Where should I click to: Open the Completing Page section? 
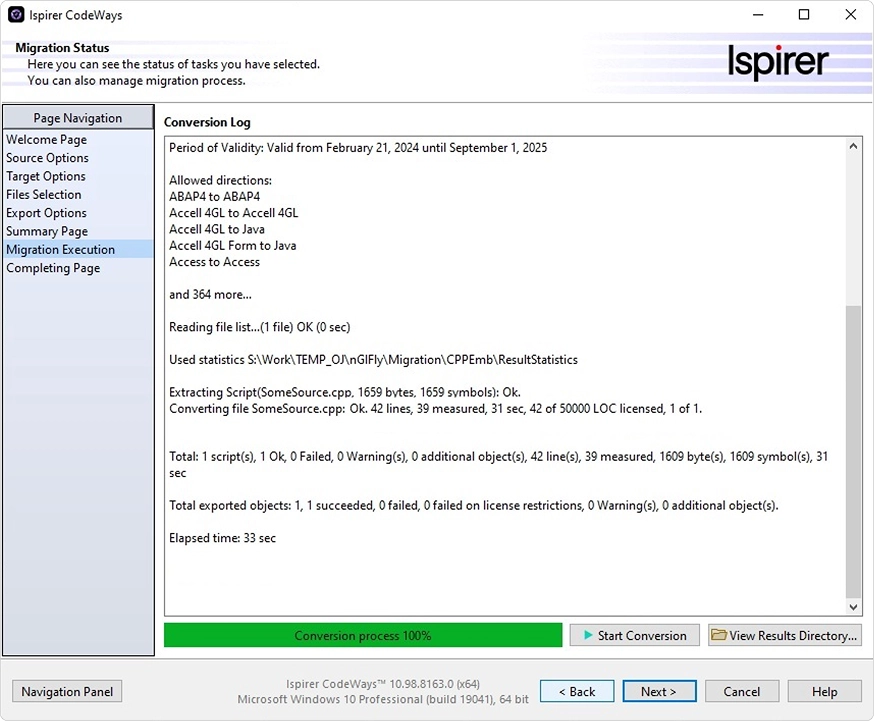tap(53, 267)
